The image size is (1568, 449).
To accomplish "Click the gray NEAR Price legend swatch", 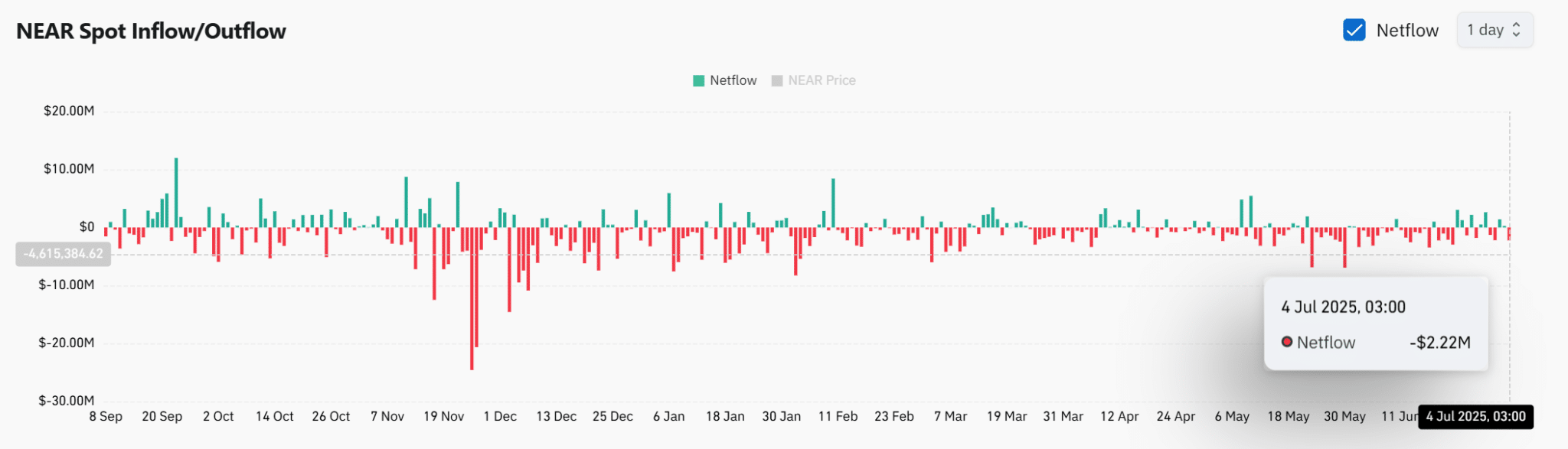I will point(777,81).
